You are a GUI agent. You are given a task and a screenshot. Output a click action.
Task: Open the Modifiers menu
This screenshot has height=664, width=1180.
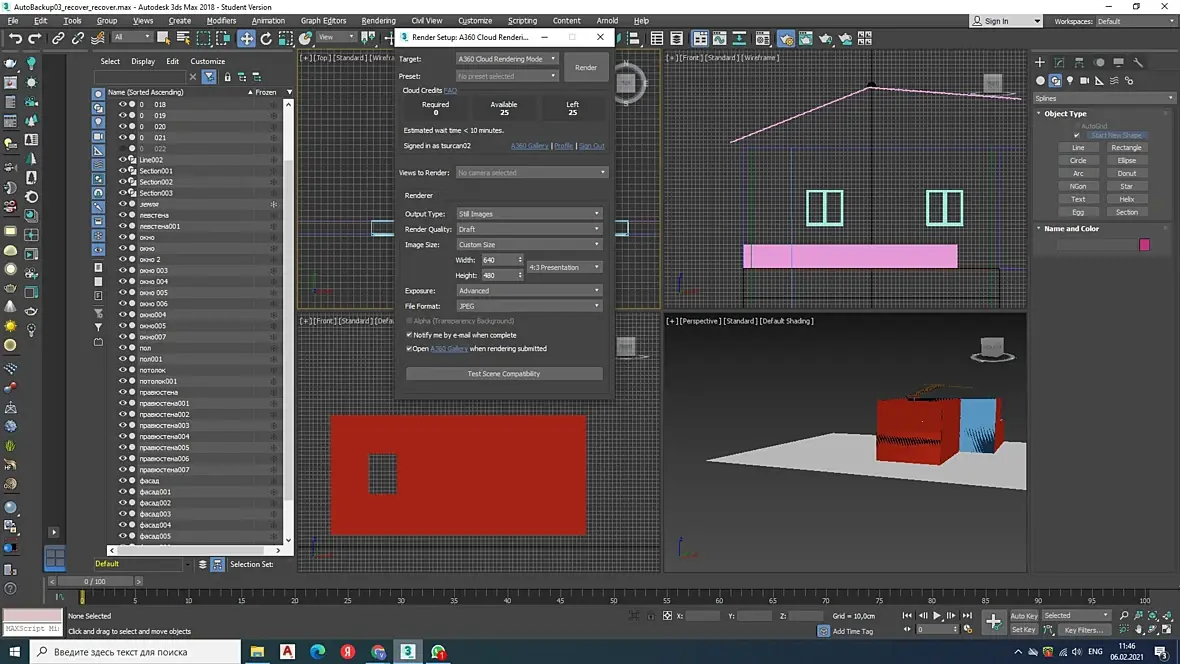point(221,20)
